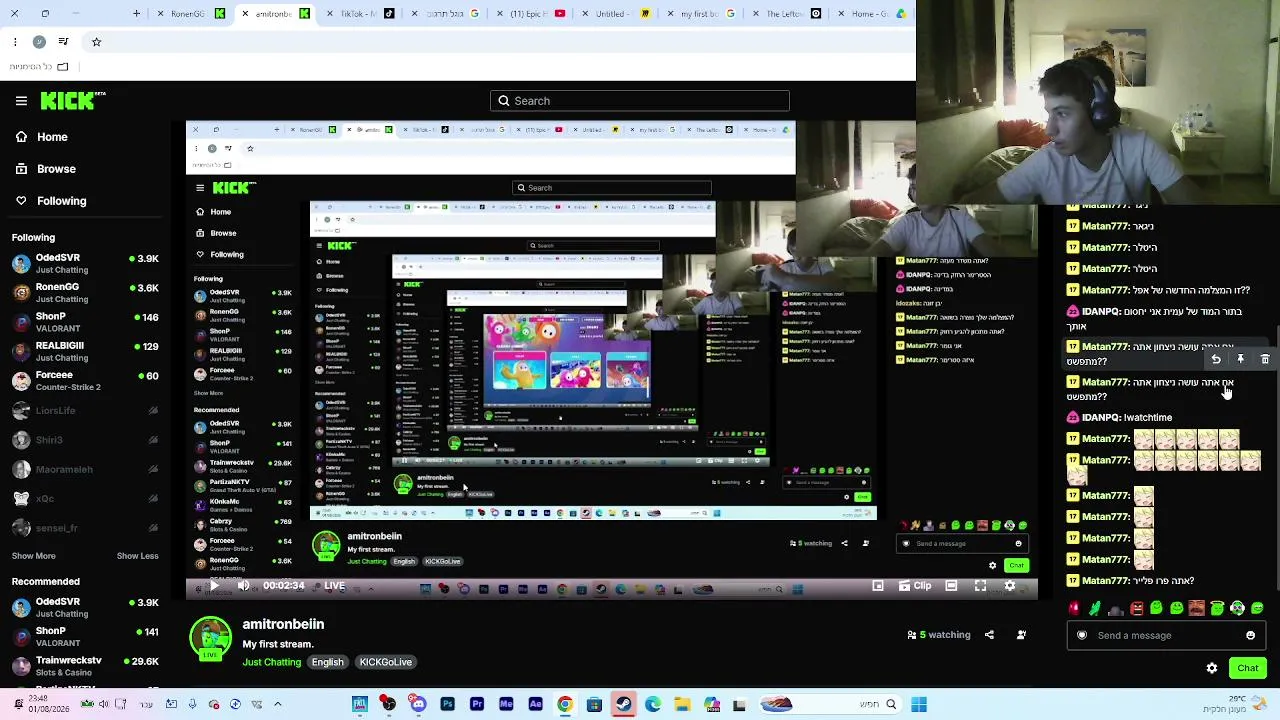Toggle fullscreen on the video player
1280x720 pixels.
[x=980, y=586]
